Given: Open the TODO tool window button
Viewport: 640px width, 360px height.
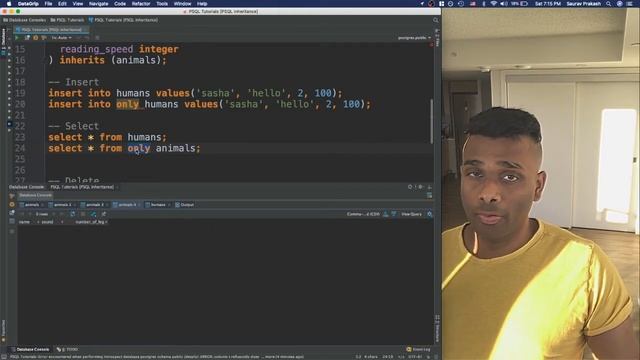Looking at the screenshot, I should pos(67,350).
